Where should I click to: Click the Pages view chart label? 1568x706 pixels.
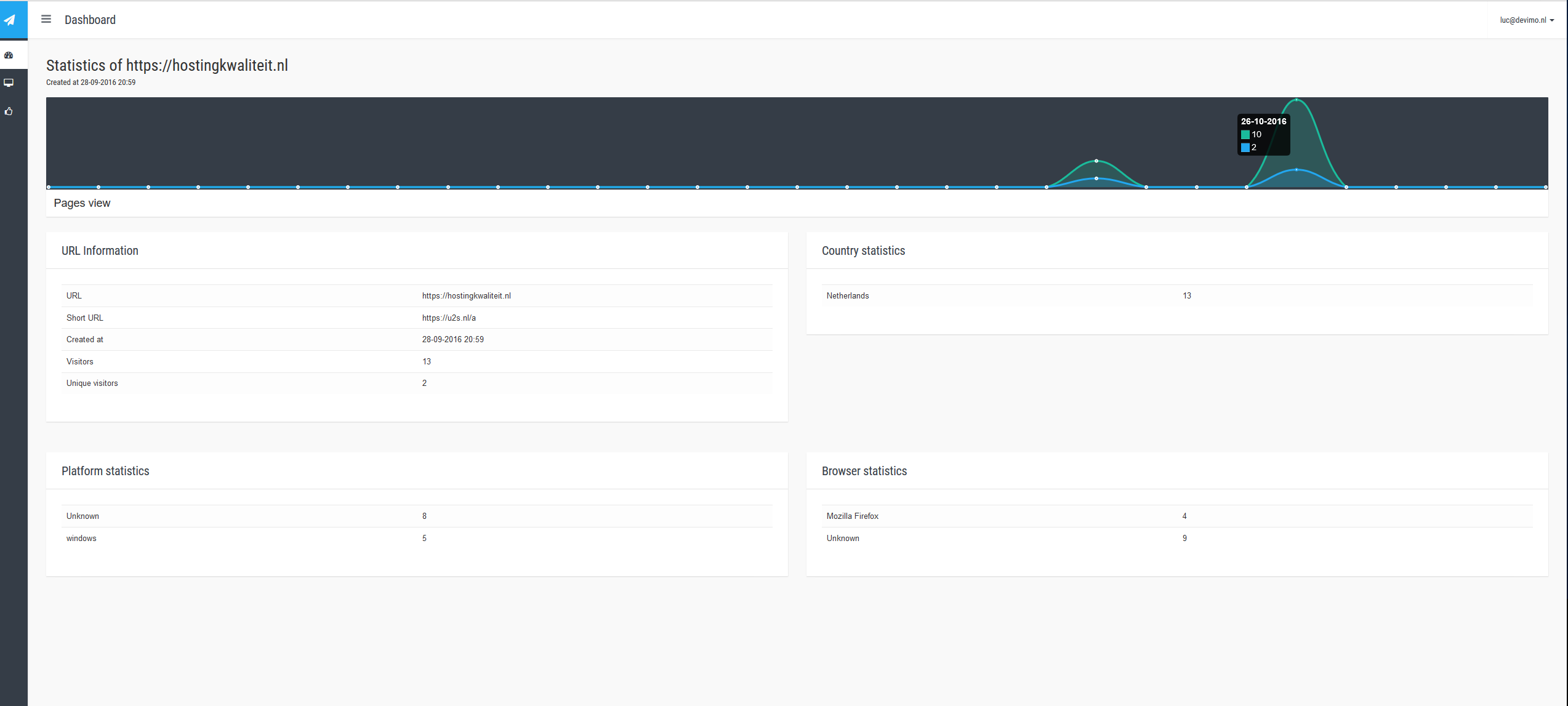[x=82, y=203]
